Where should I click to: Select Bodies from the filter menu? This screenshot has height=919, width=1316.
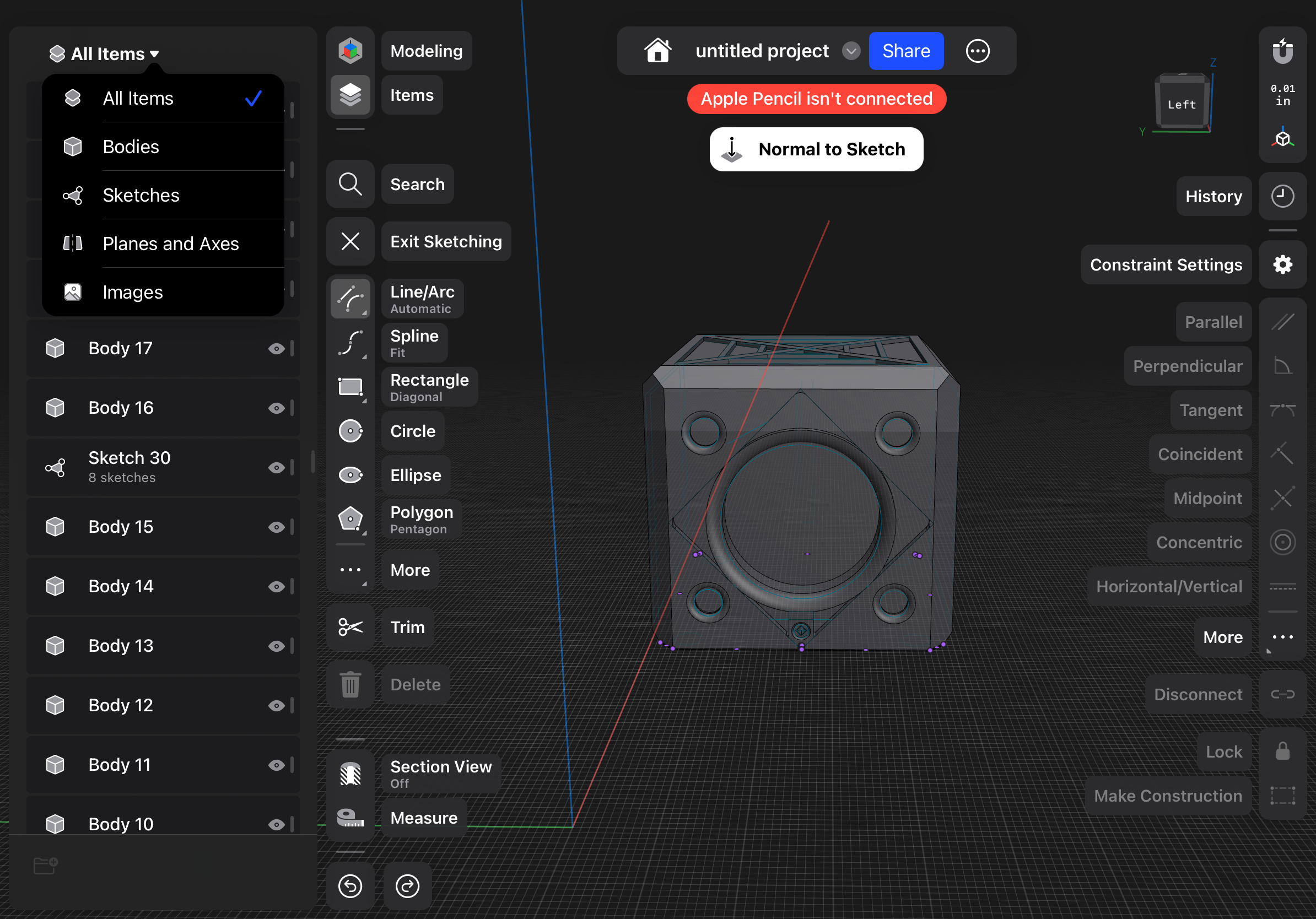tap(131, 147)
